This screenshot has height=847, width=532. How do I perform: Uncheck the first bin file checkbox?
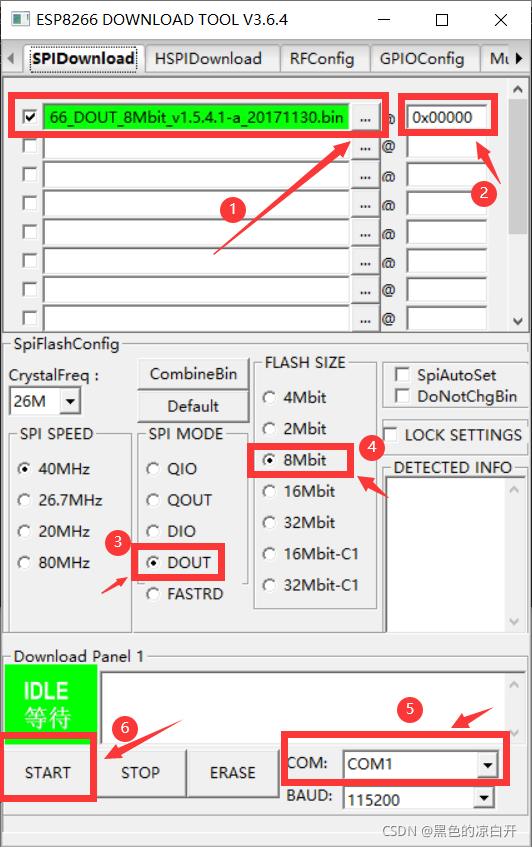(30, 117)
